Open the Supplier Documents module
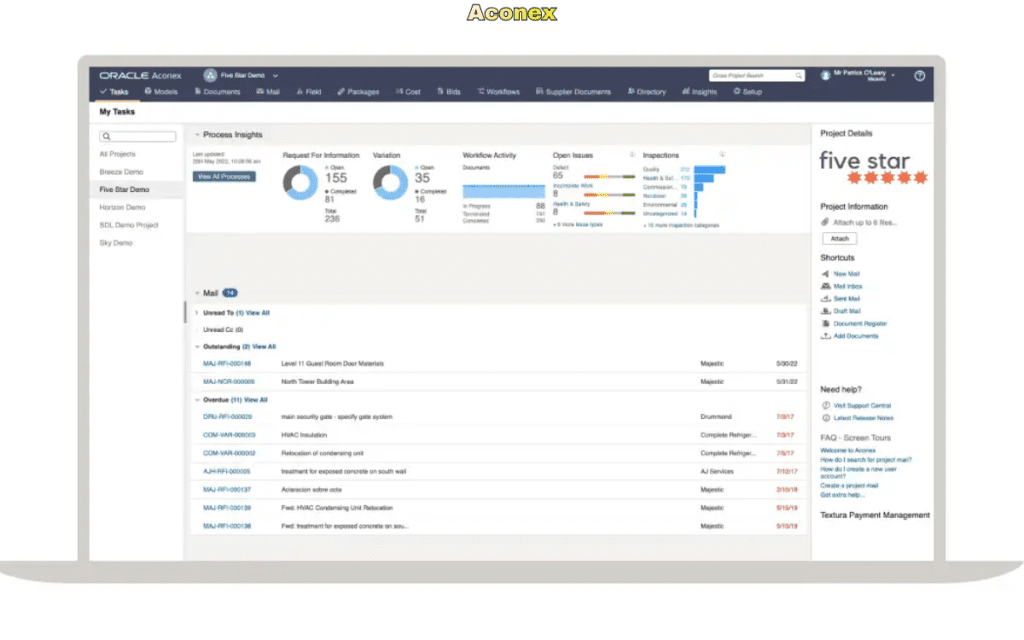 tap(573, 92)
